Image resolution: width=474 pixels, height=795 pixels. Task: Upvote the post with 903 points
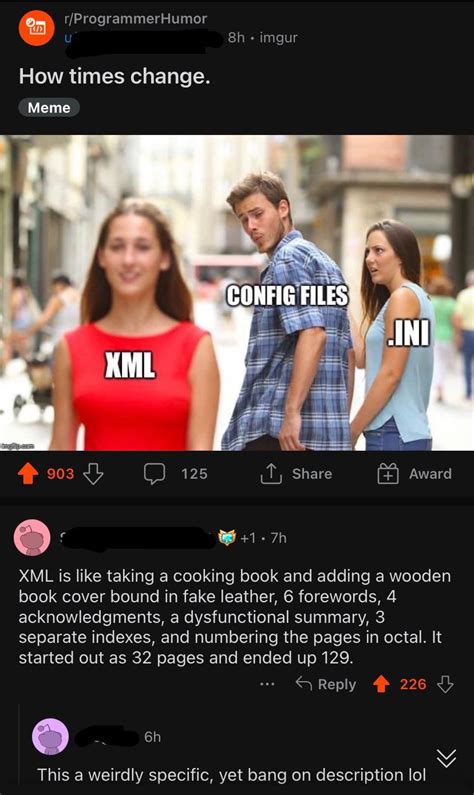point(28,474)
